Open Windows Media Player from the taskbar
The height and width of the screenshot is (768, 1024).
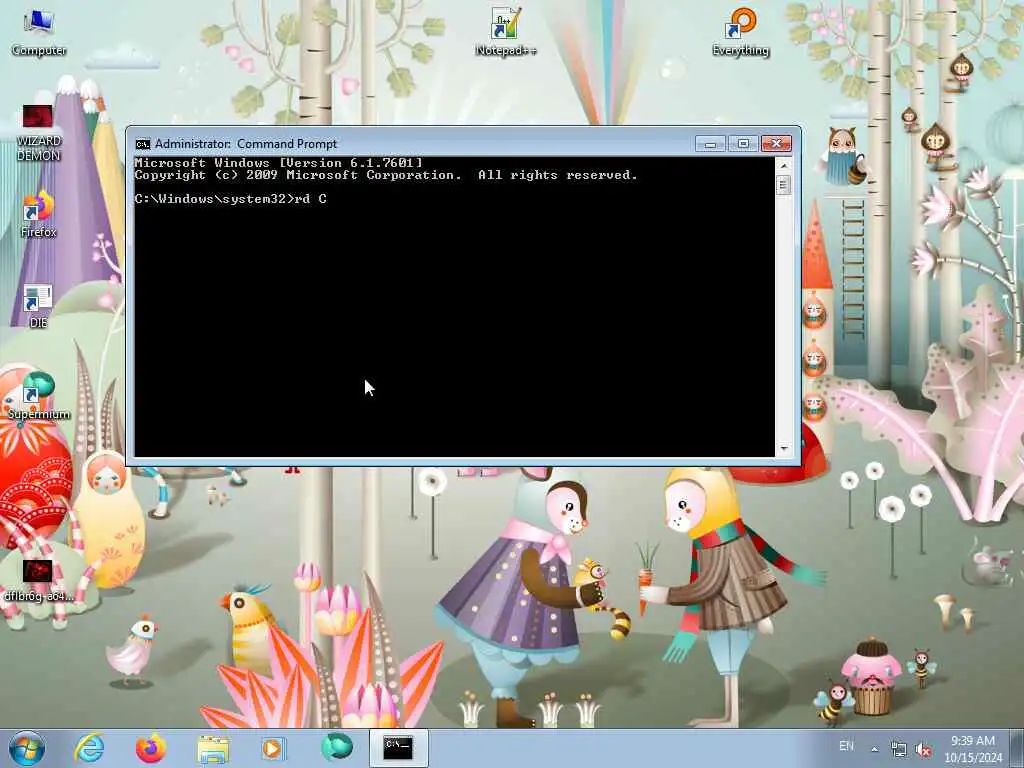[x=273, y=748]
